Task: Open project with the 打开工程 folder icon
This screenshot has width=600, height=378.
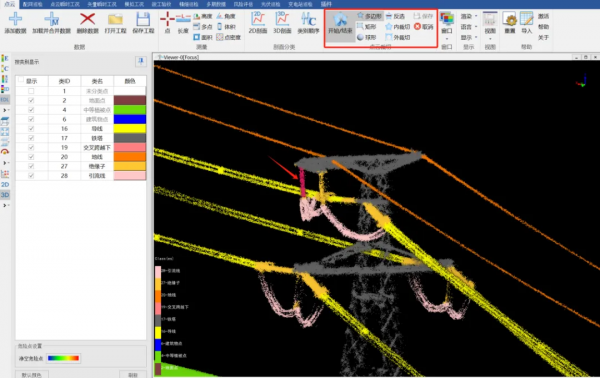Action: pos(115,23)
